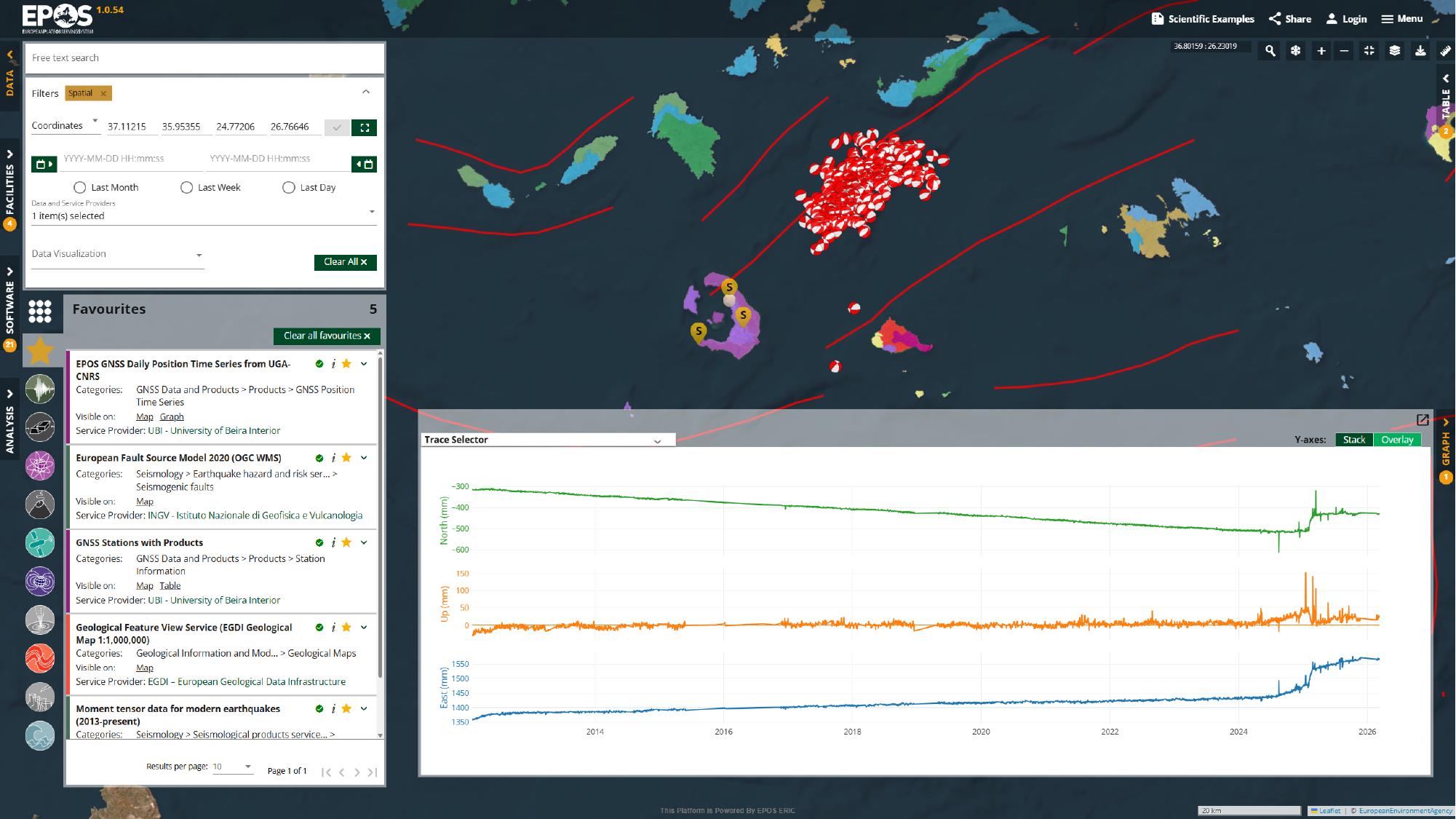1456x819 pixels.
Task: Click the map download icon
Action: pyautogui.click(x=1420, y=51)
